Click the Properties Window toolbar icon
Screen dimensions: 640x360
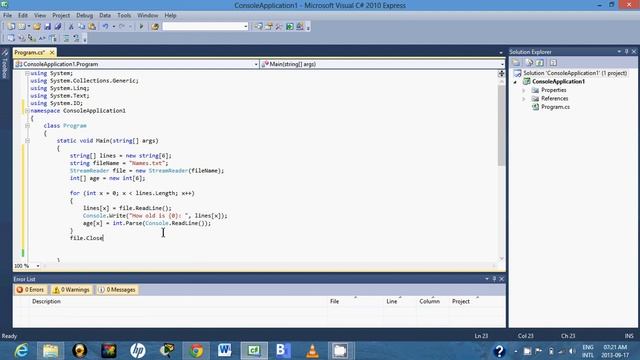[x=269, y=27]
